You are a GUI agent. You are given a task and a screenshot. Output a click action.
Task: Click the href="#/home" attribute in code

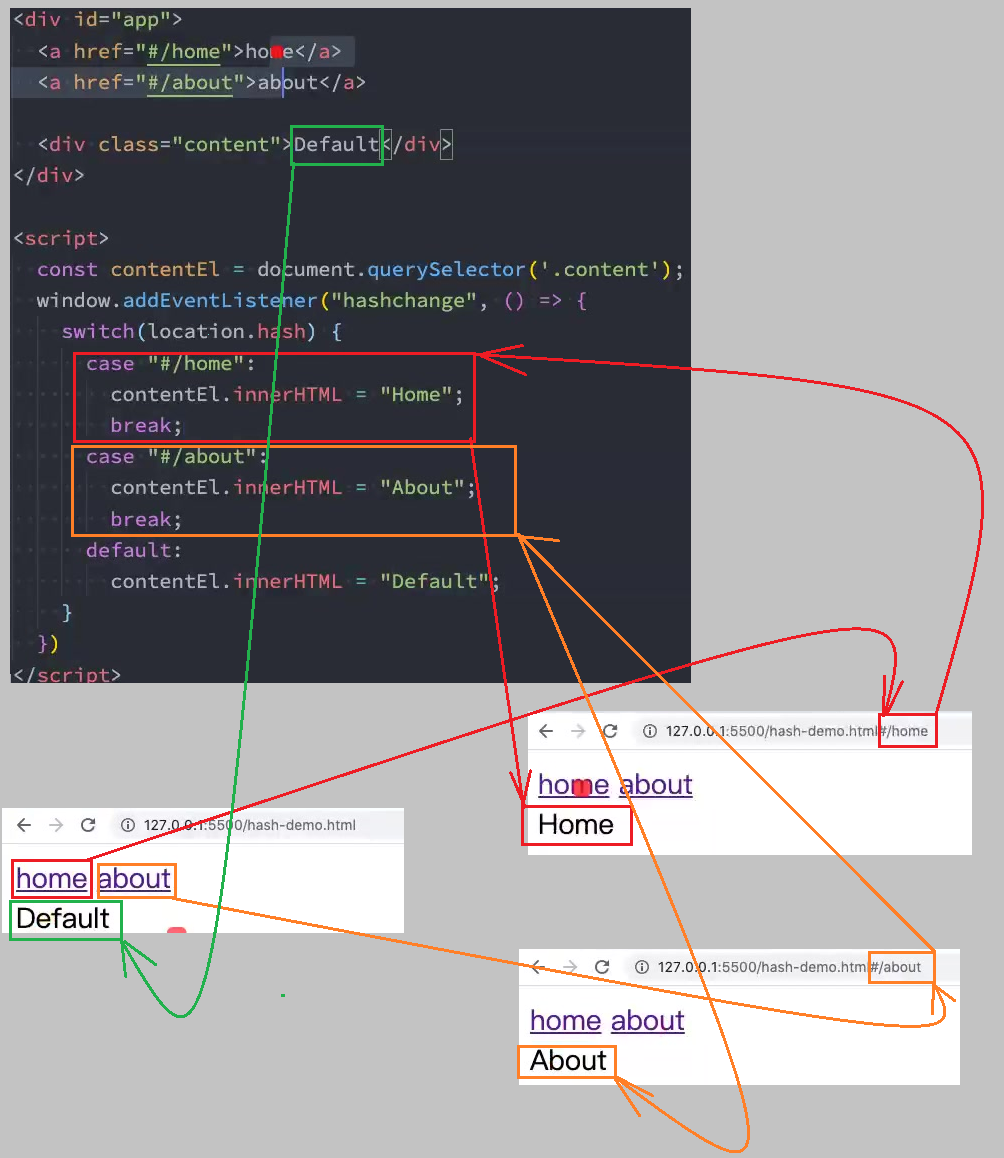coord(153,51)
